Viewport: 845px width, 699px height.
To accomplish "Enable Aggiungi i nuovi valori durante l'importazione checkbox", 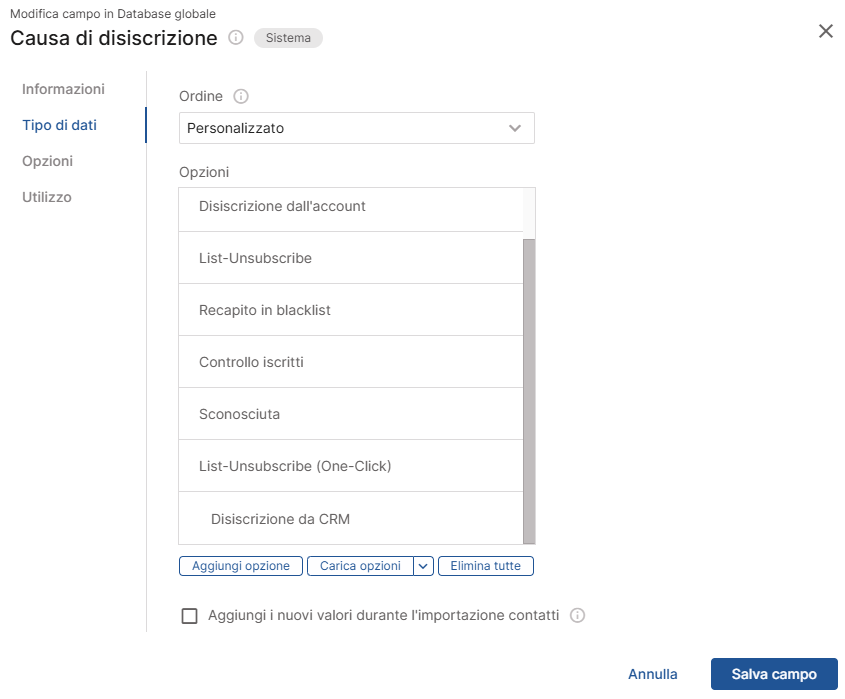I will pyautogui.click(x=190, y=616).
